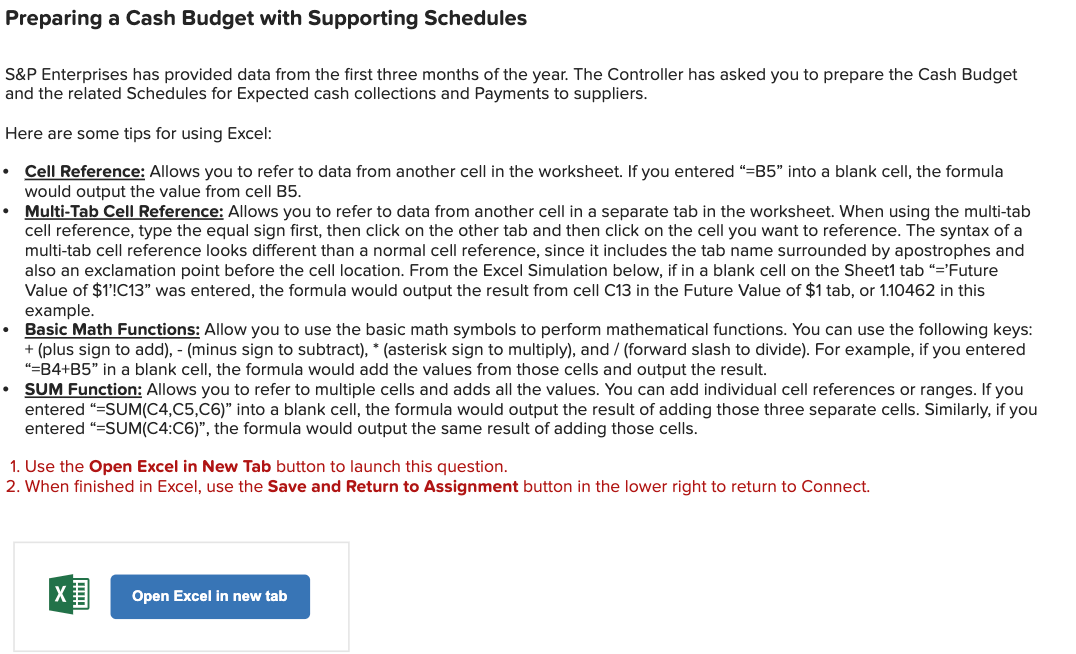The image size is (1076, 654).
Task: Click the green Excel application icon
Action: pyautogui.click(x=68, y=596)
